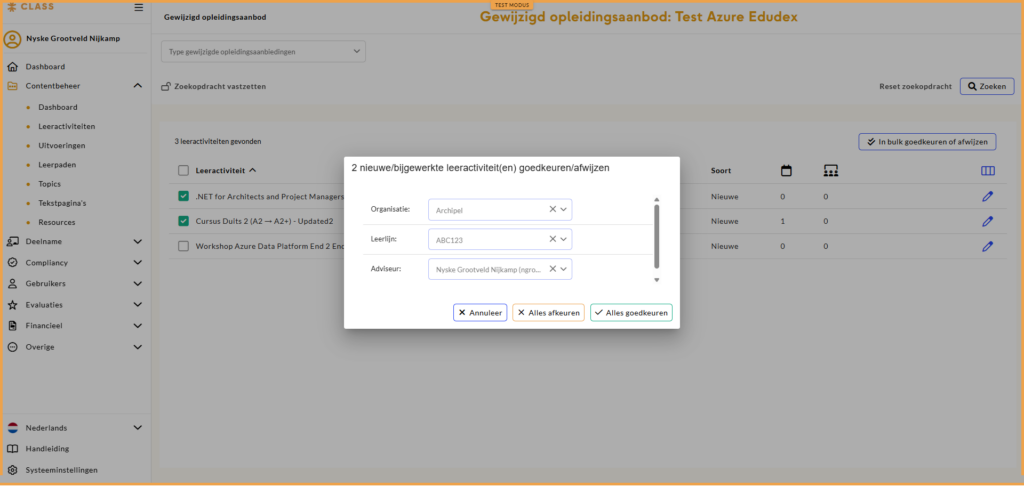Screen dimensions: 1024x495
Task: Click the group participants icon column header
Action: pyautogui.click(x=830, y=171)
